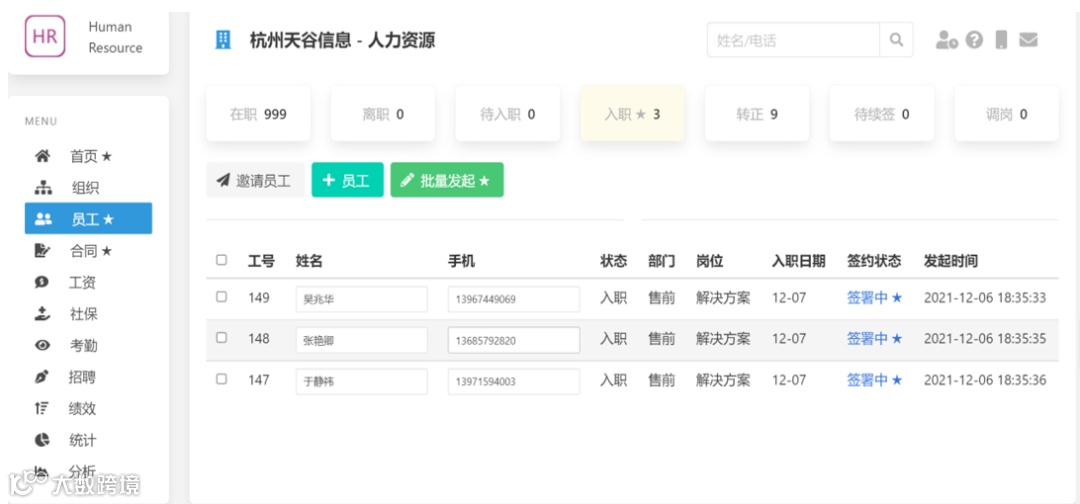
Task: Click timestamp 2021-12-06 18:35:33
Action: pos(985,298)
